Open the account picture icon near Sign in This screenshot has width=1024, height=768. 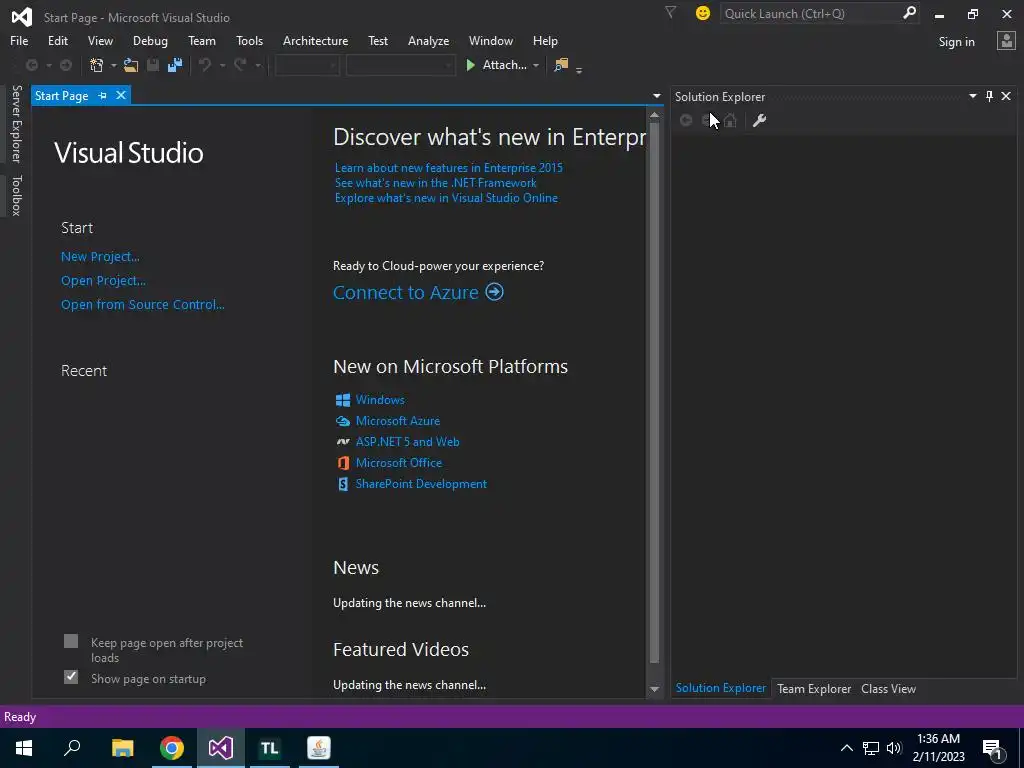(1006, 41)
